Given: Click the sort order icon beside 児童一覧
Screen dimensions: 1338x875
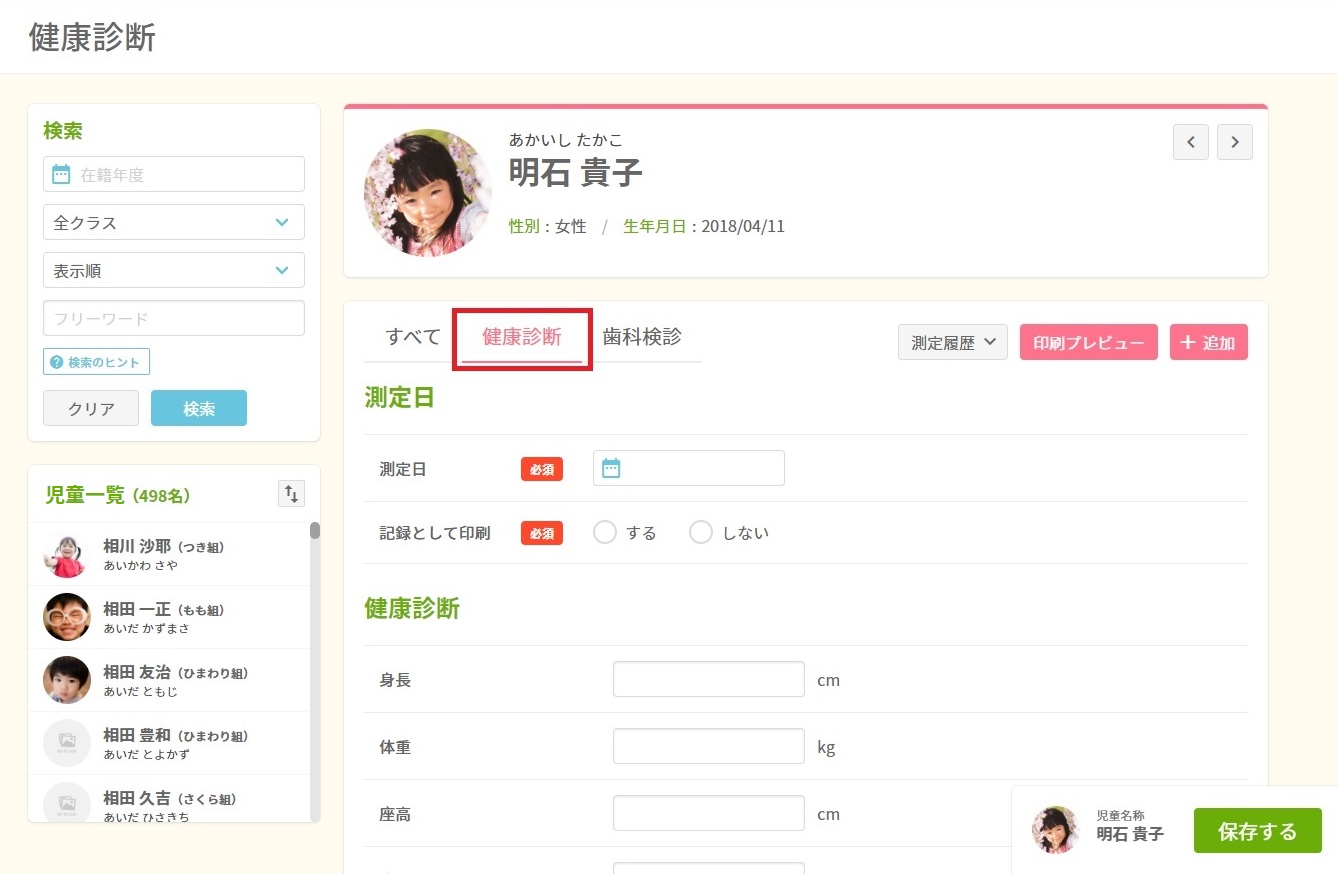Looking at the screenshot, I should tap(291, 493).
